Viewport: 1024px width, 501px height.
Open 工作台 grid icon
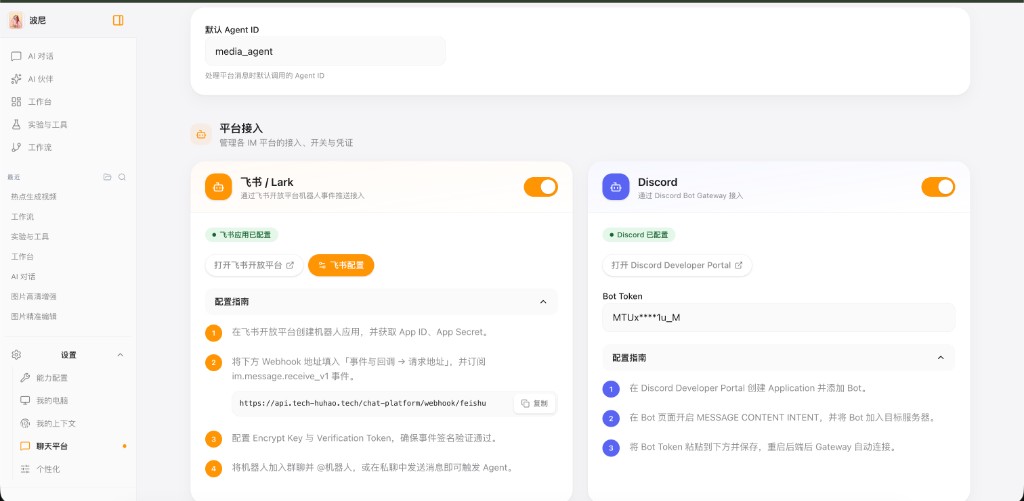click(x=16, y=102)
